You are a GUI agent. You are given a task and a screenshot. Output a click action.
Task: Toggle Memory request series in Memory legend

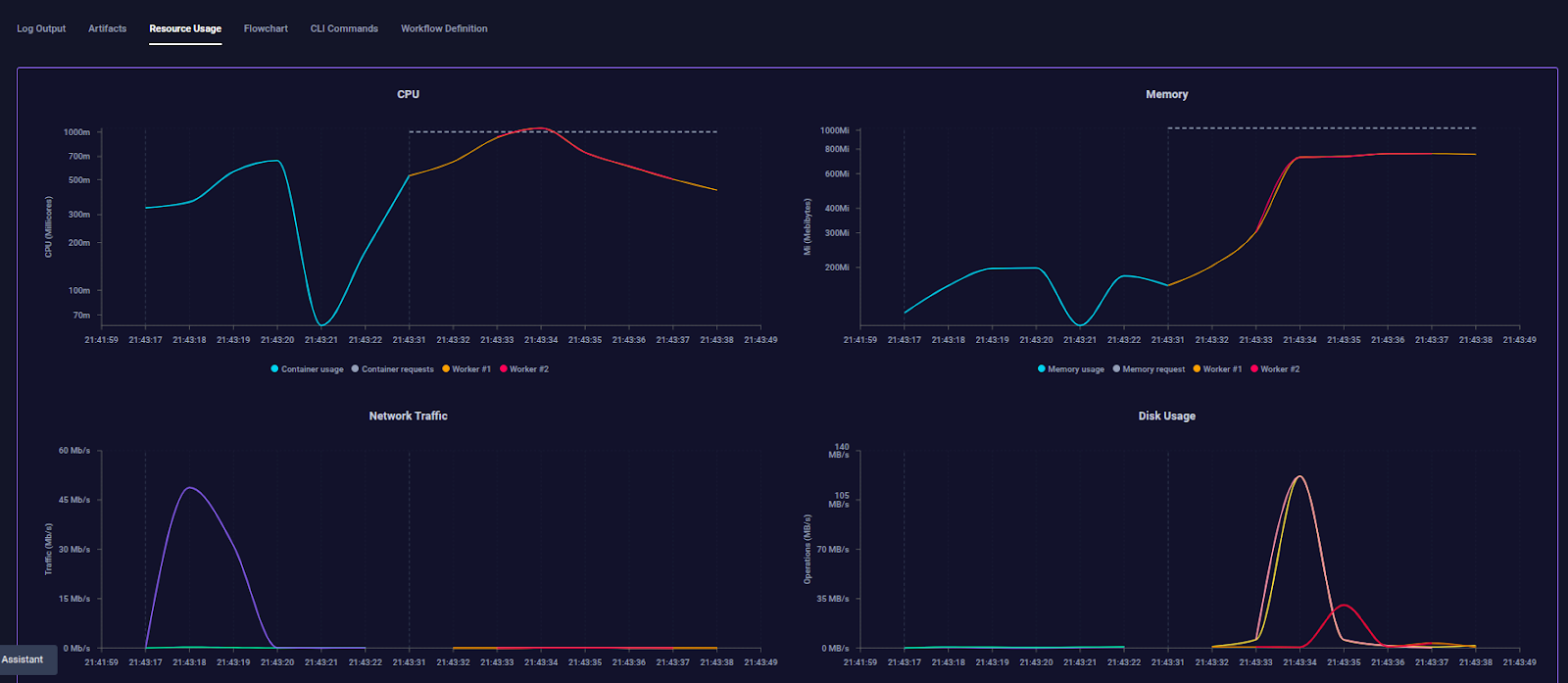point(1149,369)
